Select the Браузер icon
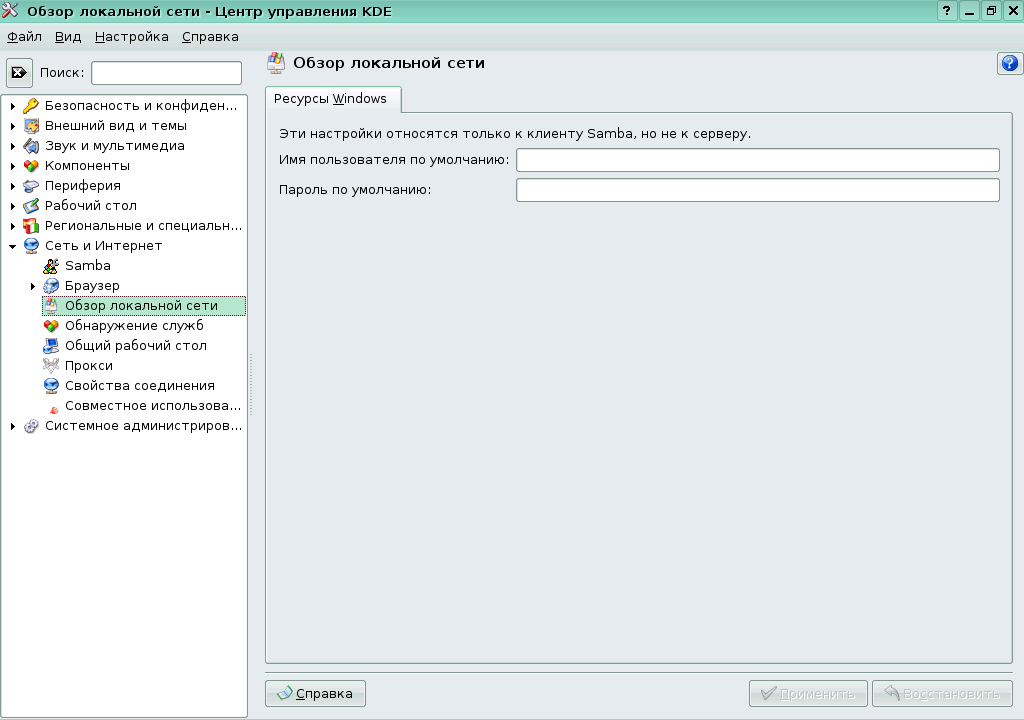 [x=50, y=285]
